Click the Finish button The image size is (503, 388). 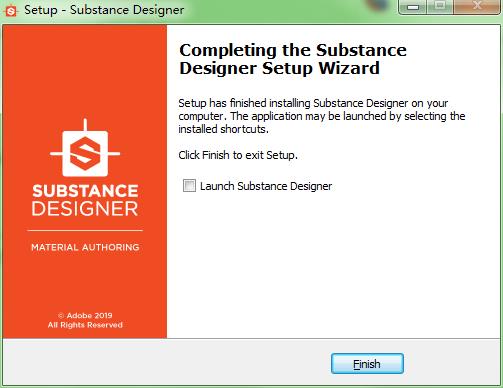click(367, 364)
